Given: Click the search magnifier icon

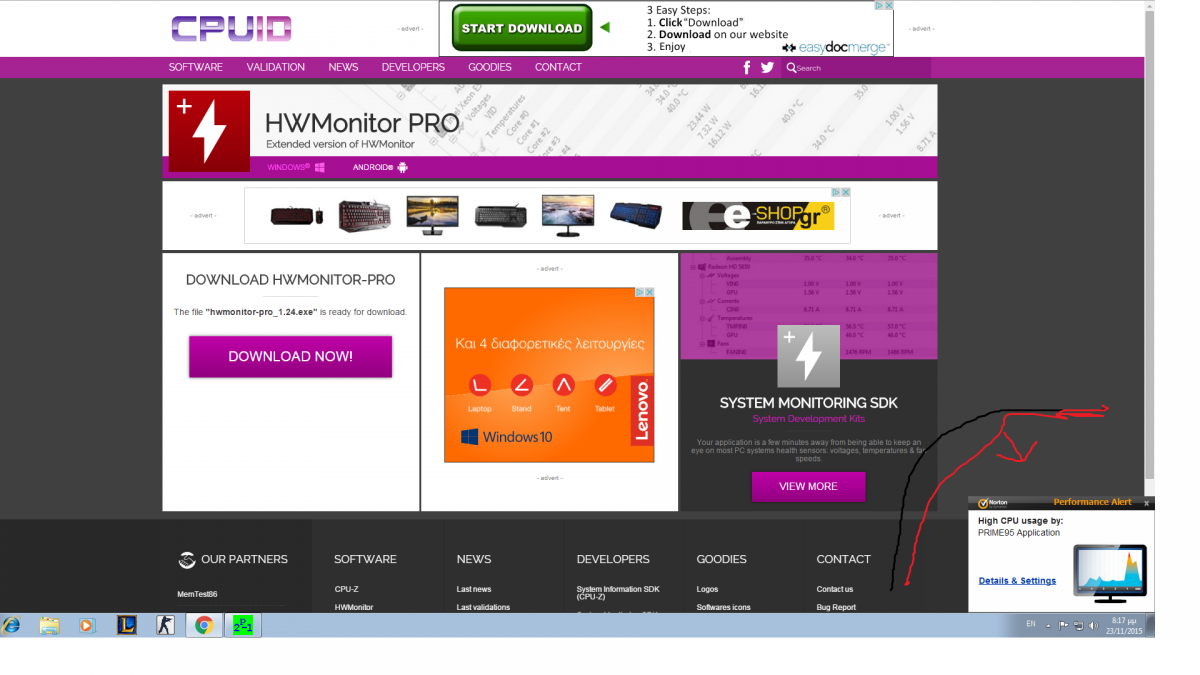Looking at the screenshot, I should [x=791, y=68].
